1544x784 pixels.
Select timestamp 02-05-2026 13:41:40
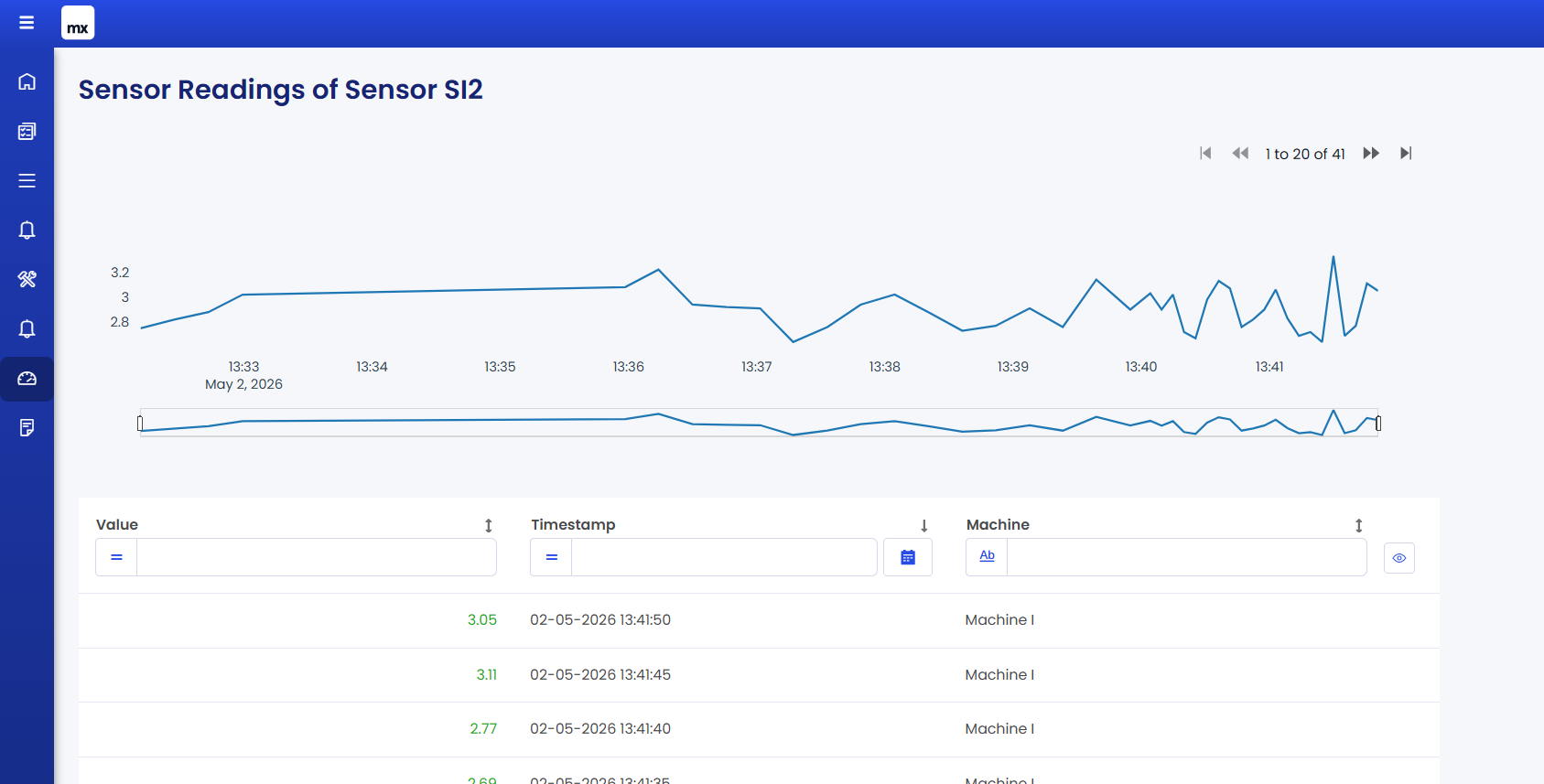pos(600,728)
